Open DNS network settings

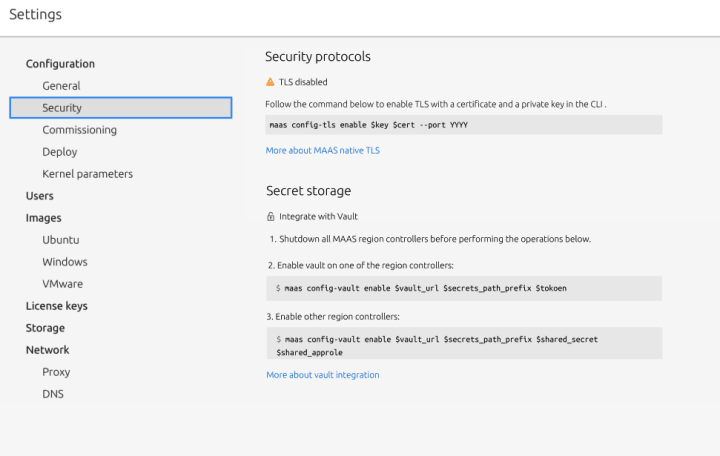click(x=53, y=394)
